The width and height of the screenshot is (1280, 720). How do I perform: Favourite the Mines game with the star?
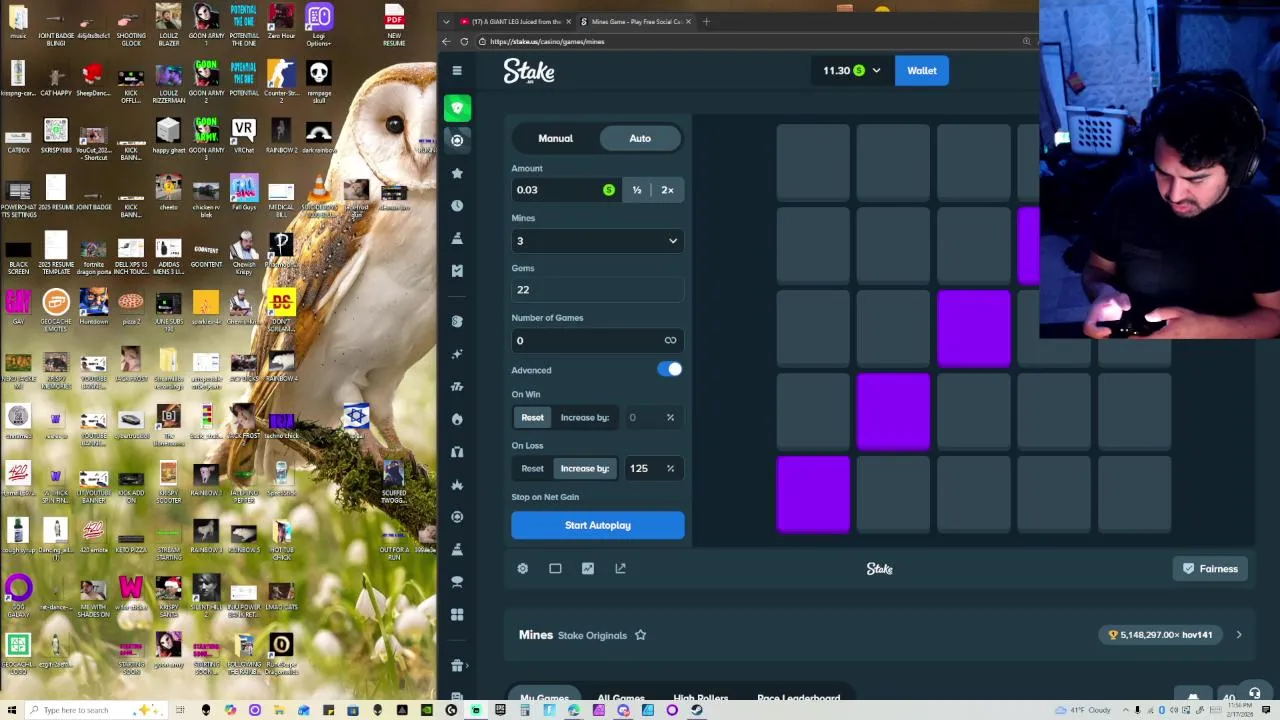click(640, 635)
